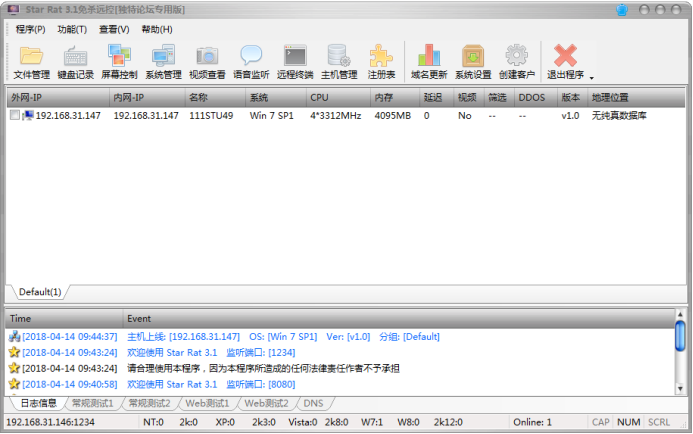
Task: Open 键盘记录 keylogger tool
Action: [x=76, y=62]
